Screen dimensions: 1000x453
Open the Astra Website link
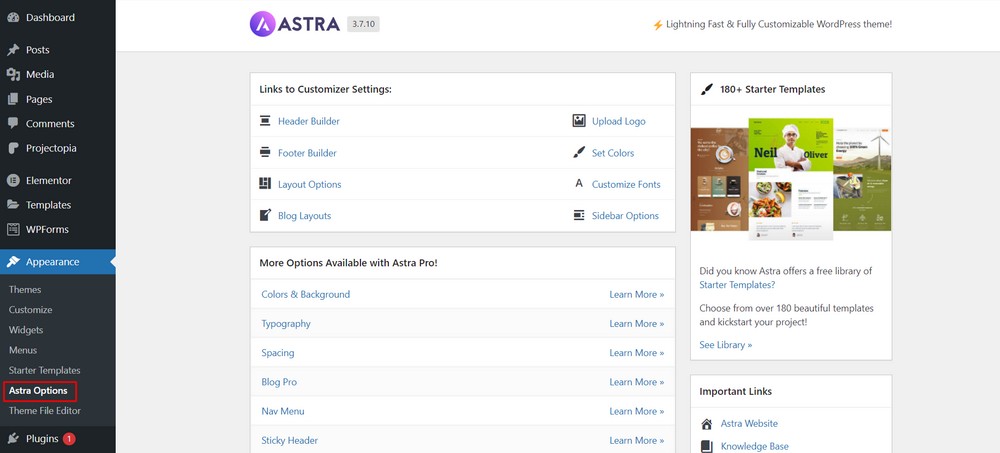tap(749, 424)
